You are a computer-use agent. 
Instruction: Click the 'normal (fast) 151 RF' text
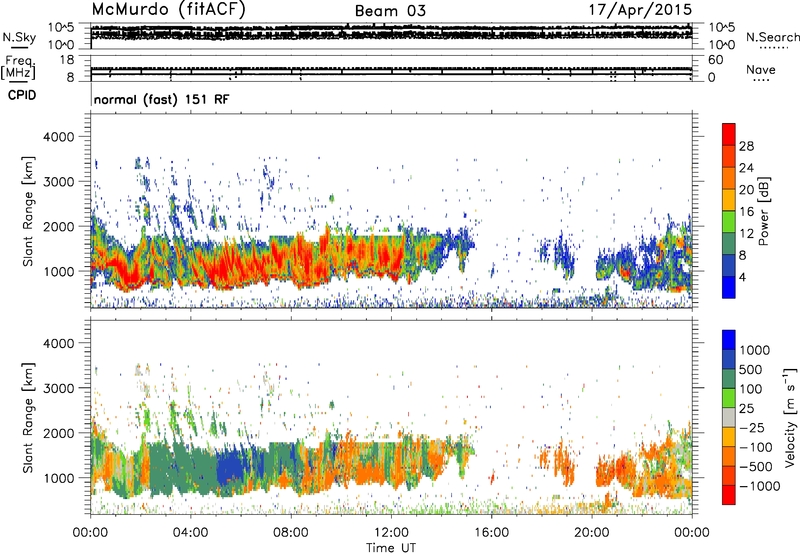click(x=162, y=99)
